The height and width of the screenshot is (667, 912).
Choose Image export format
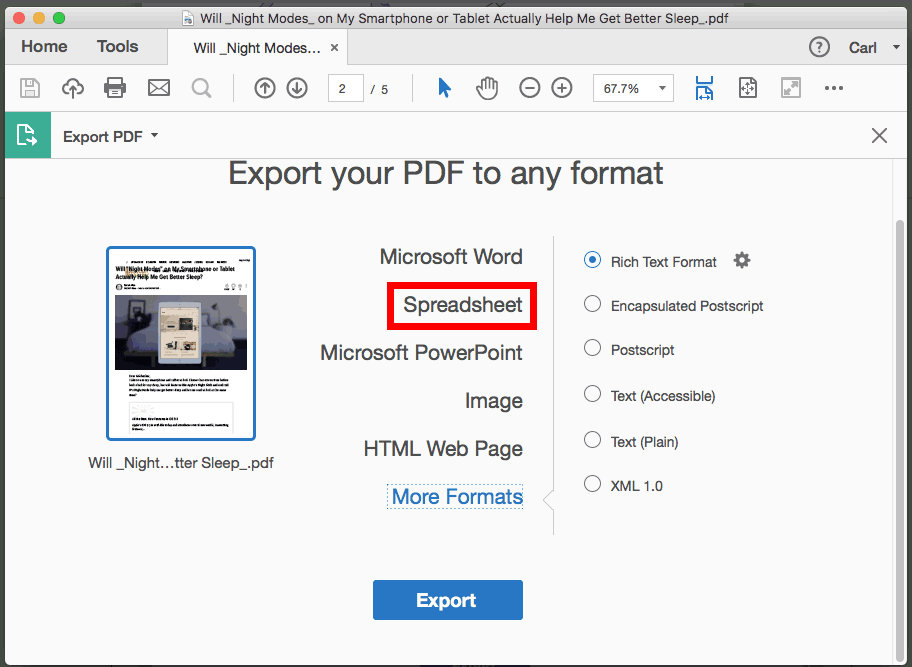[493, 401]
